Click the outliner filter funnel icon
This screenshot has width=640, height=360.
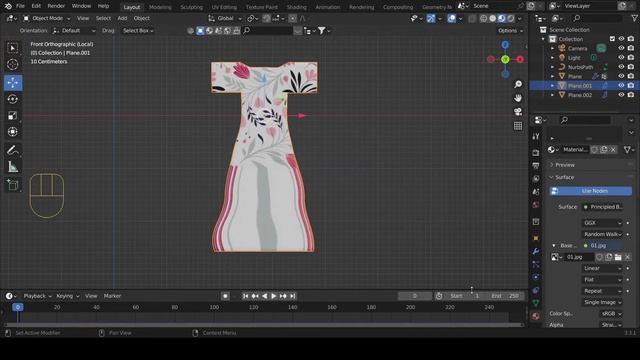pos(634,18)
